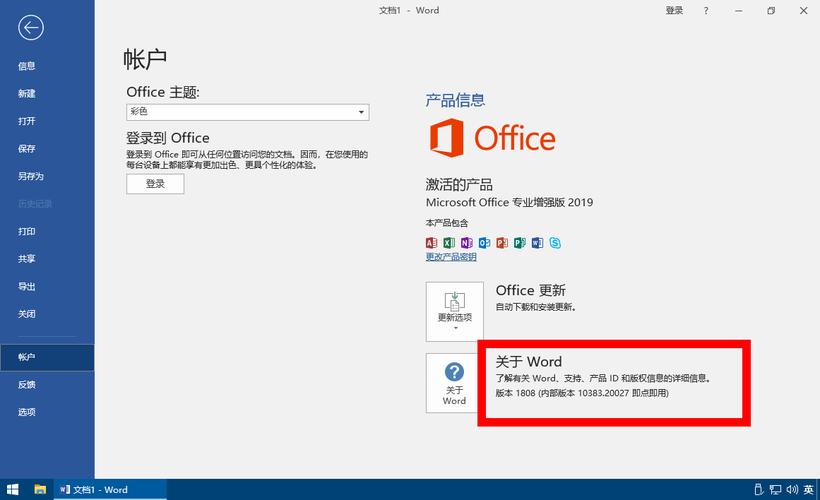Click the 激活的产品 label
Screen dimensions: 820x500
point(459,185)
